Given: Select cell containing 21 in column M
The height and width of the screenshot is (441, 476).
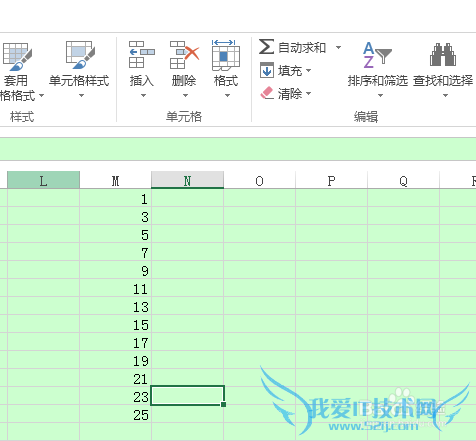Looking at the screenshot, I should coord(115,379).
